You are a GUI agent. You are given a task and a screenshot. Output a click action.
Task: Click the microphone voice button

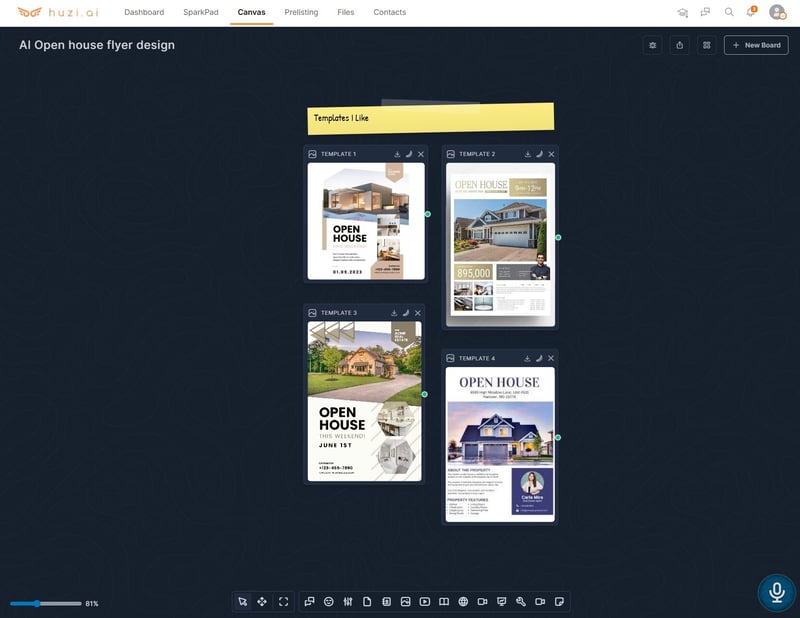[776, 592]
